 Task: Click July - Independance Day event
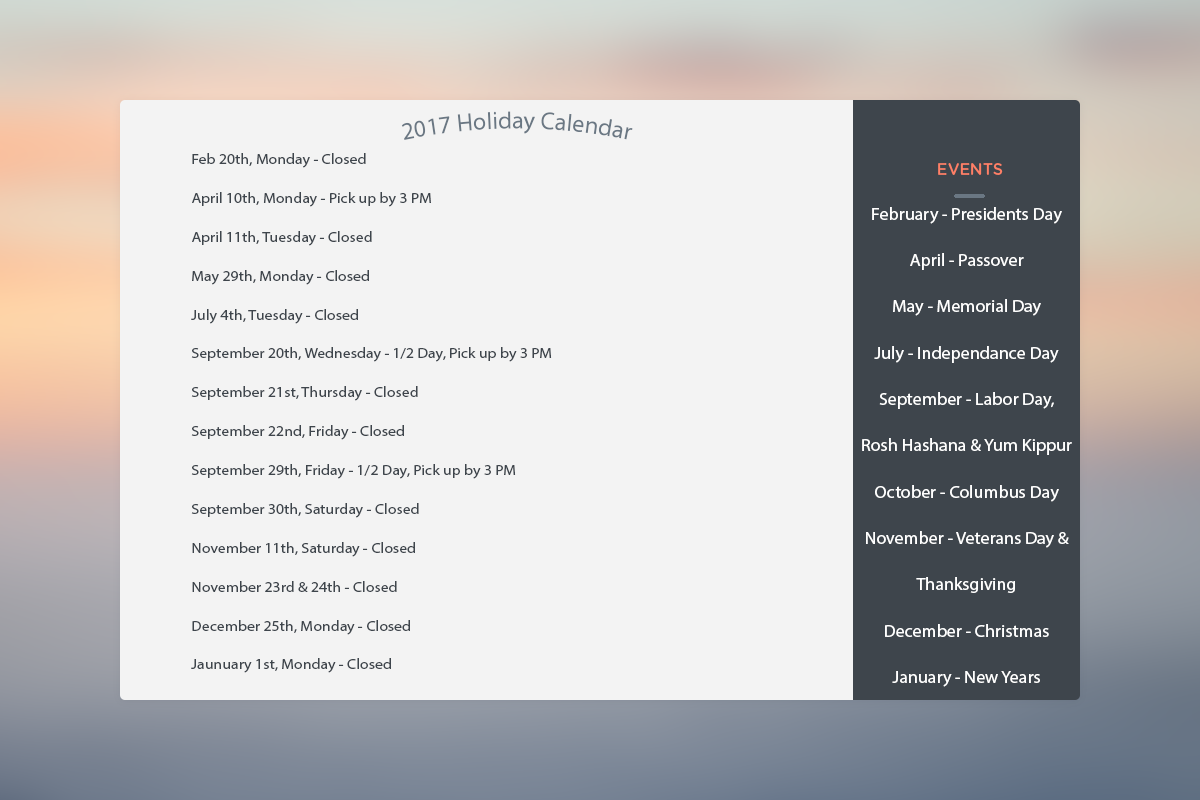point(966,353)
